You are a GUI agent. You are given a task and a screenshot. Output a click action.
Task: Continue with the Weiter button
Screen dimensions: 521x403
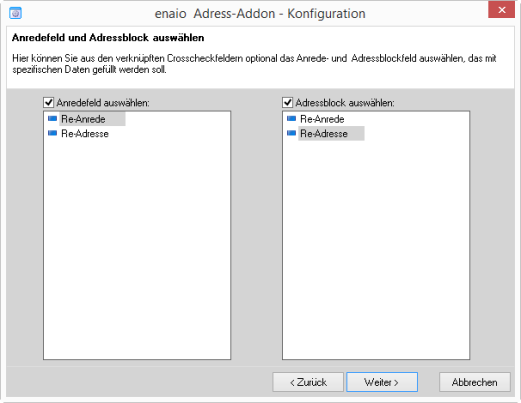pos(382,382)
